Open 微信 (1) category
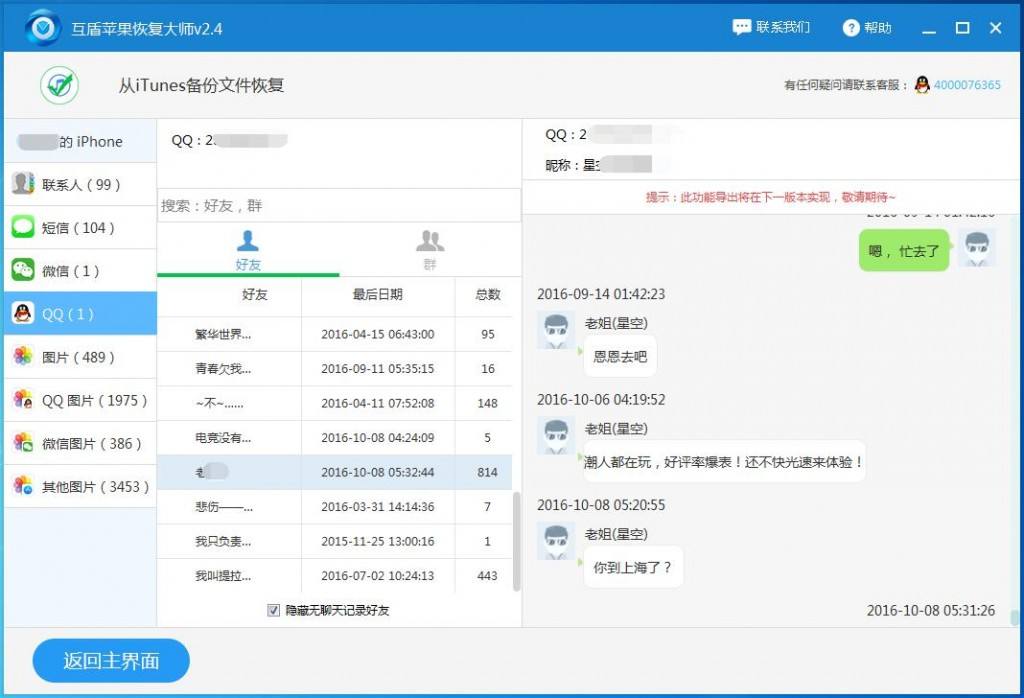This screenshot has height=698, width=1024. tap(81, 270)
